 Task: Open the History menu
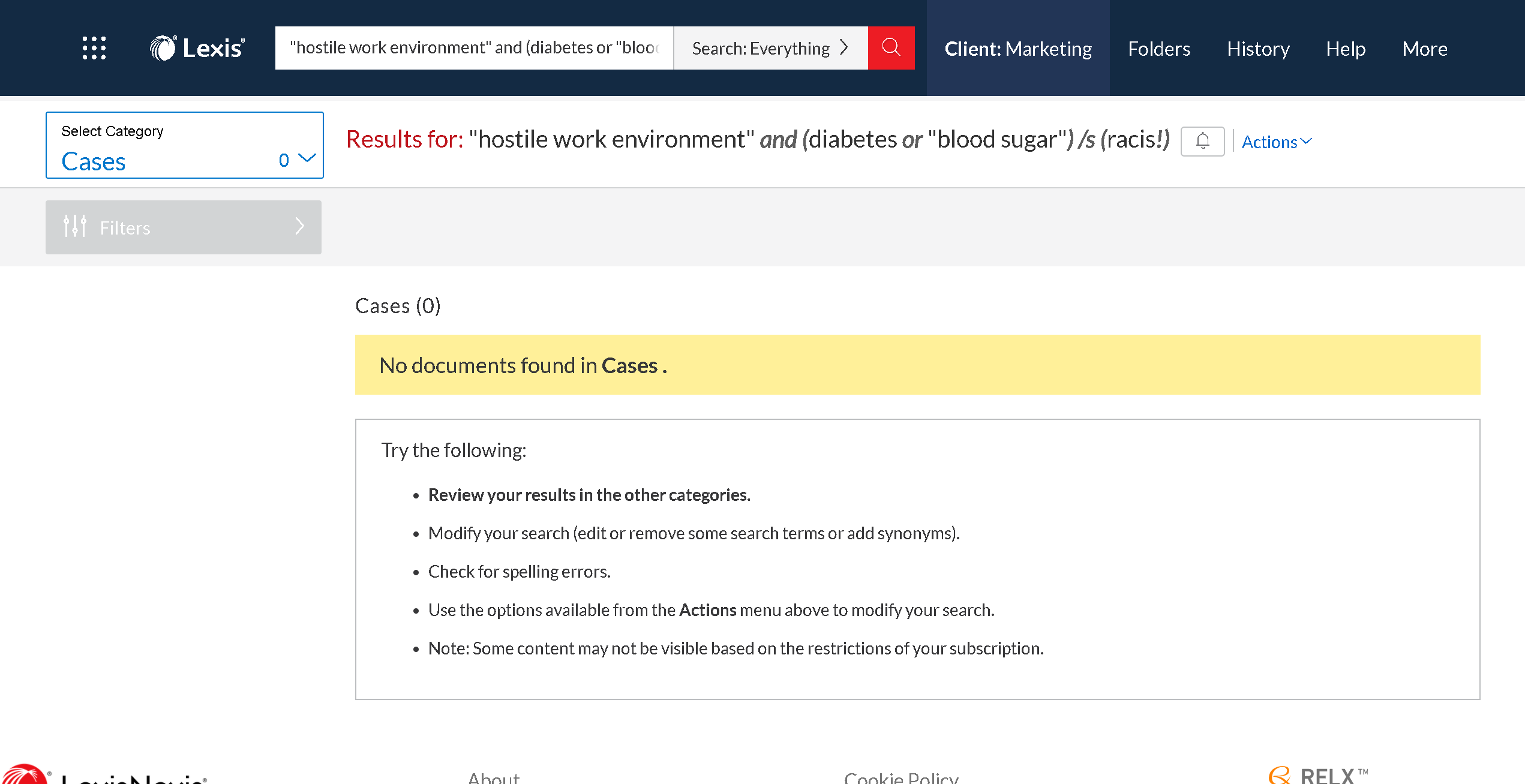click(1258, 49)
